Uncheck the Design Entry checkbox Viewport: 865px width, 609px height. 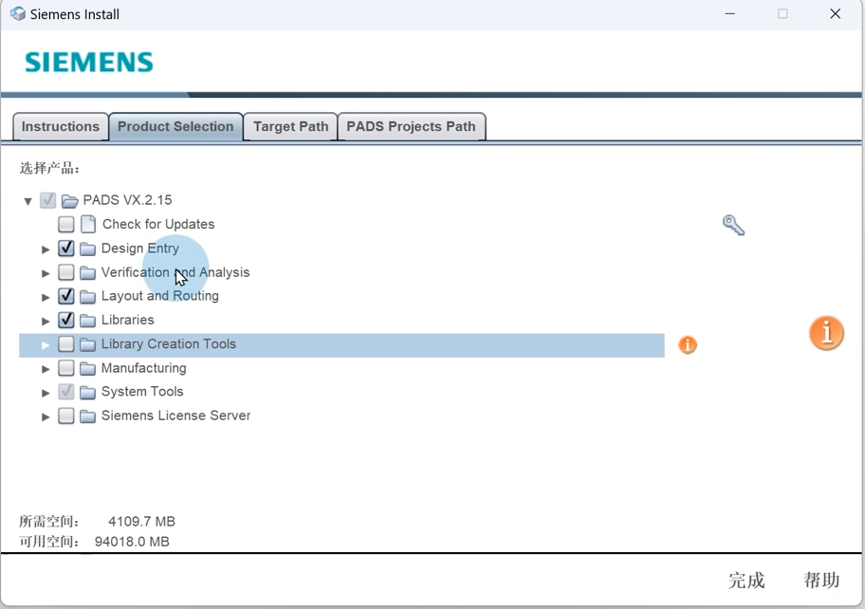pyautogui.click(x=66, y=248)
